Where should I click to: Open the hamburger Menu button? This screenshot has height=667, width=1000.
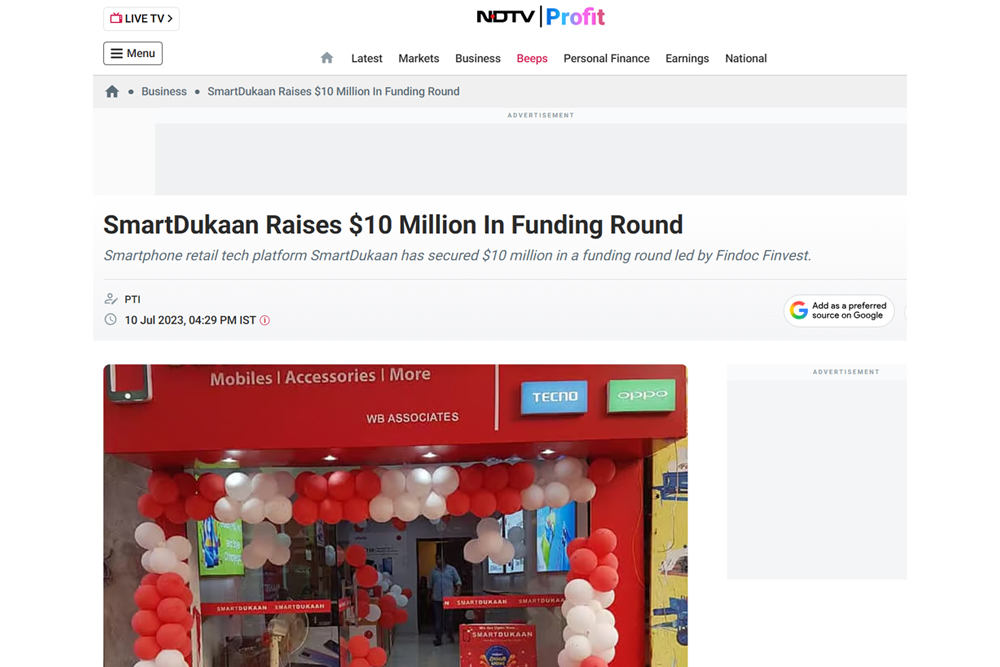tap(133, 54)
